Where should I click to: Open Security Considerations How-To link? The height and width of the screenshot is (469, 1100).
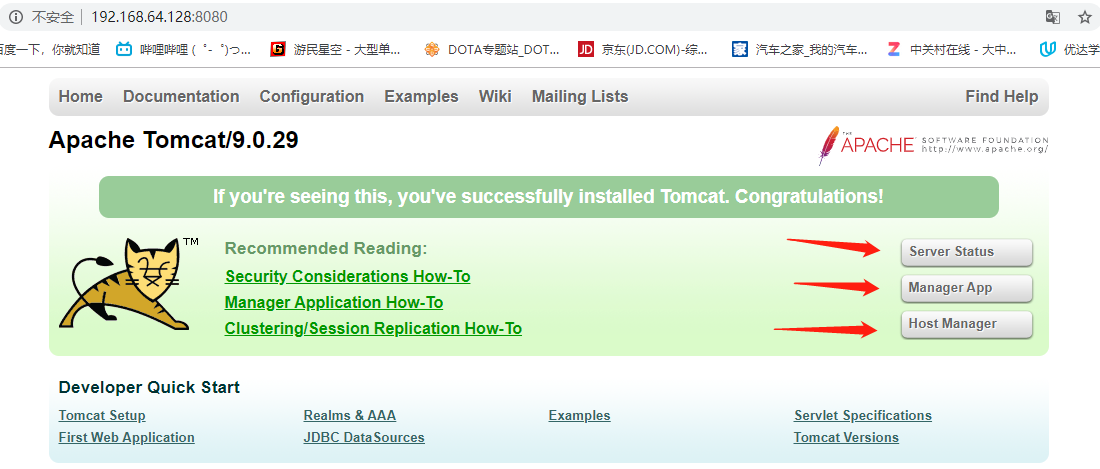pos(347,277)
